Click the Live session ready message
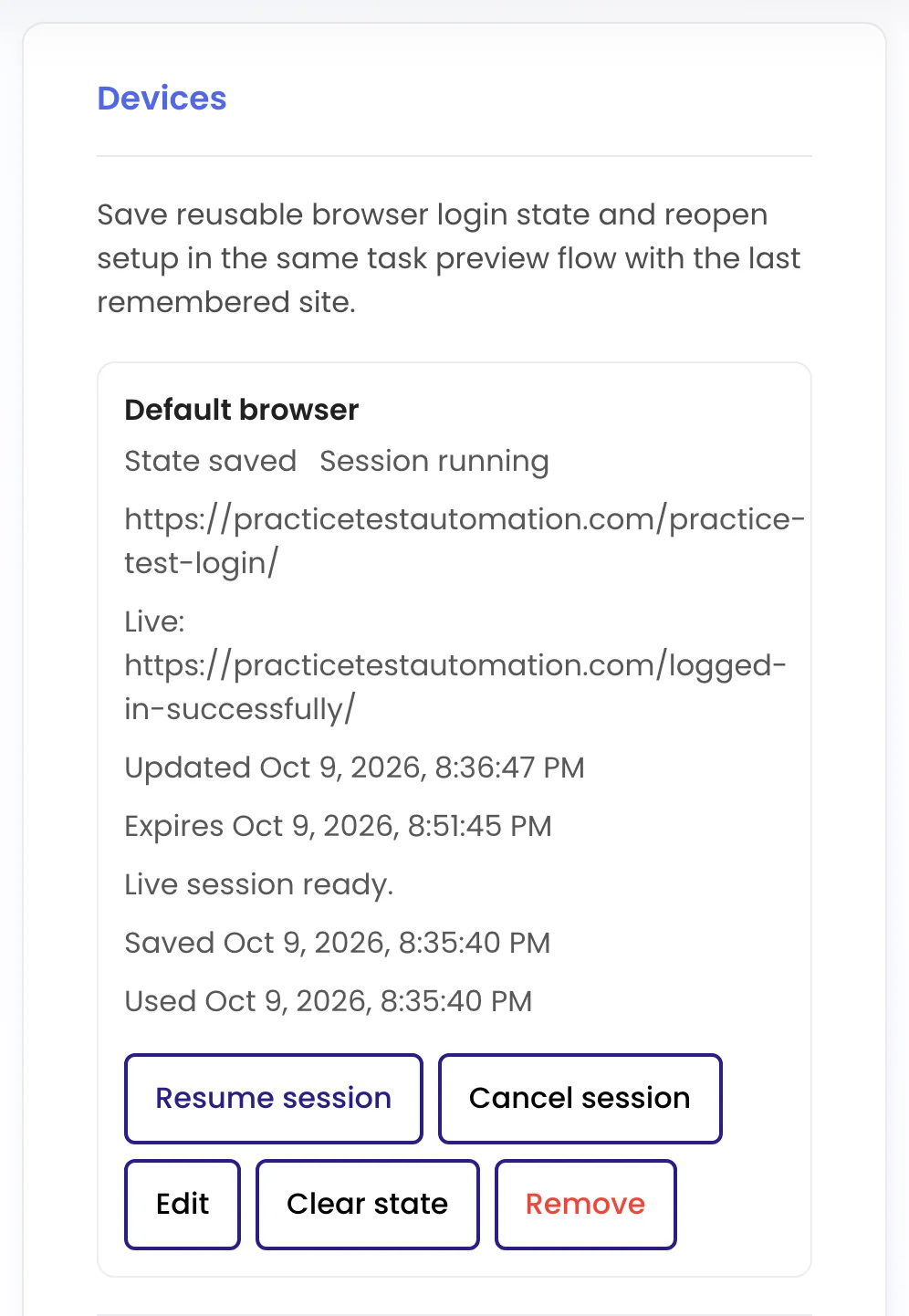Viewport: 909px width, 1316px height. (259, 884)
